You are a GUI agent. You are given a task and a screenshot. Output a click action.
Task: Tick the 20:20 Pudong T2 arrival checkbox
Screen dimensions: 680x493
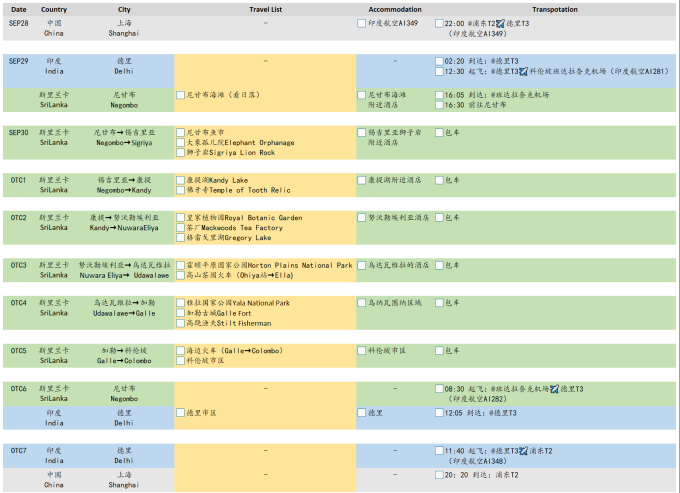coord(439,476)
